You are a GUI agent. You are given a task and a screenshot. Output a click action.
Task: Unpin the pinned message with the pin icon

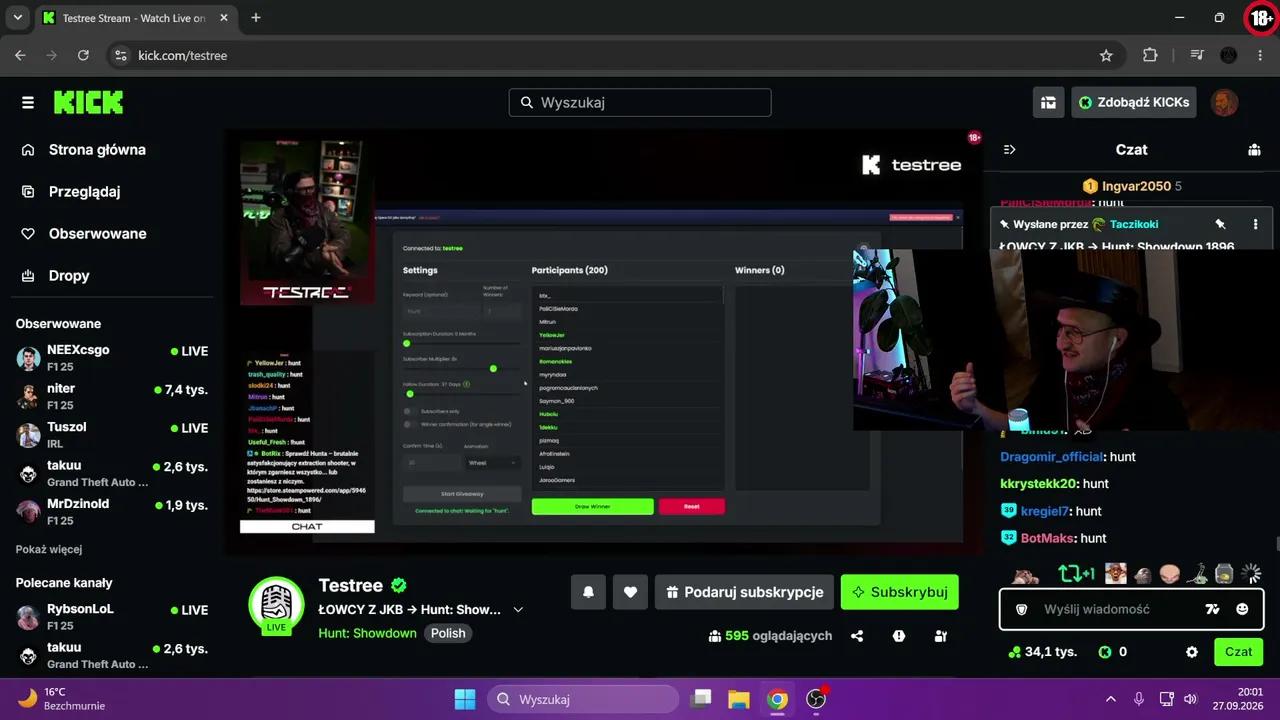coord(1220,224)
